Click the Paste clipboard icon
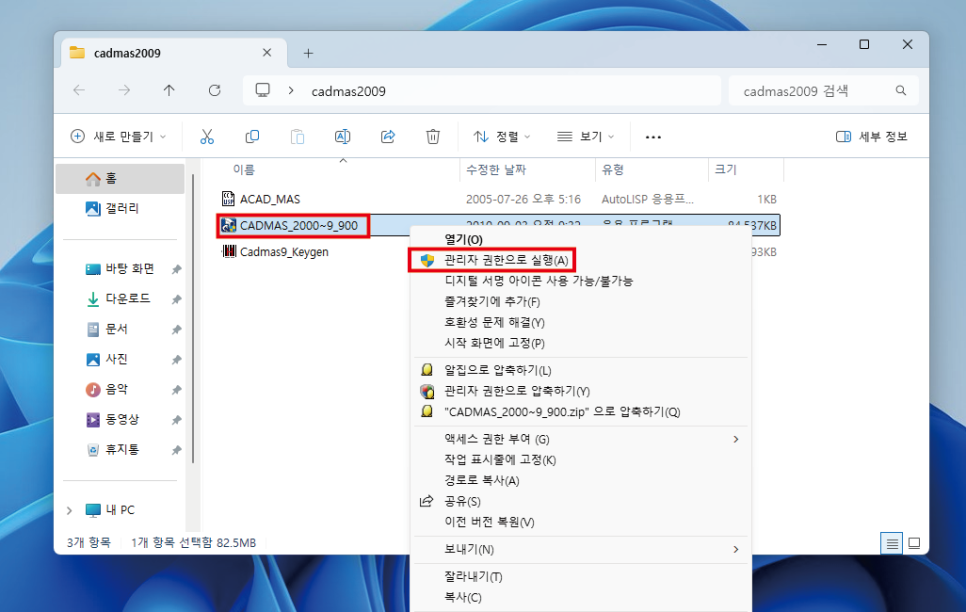 (297, 137)
